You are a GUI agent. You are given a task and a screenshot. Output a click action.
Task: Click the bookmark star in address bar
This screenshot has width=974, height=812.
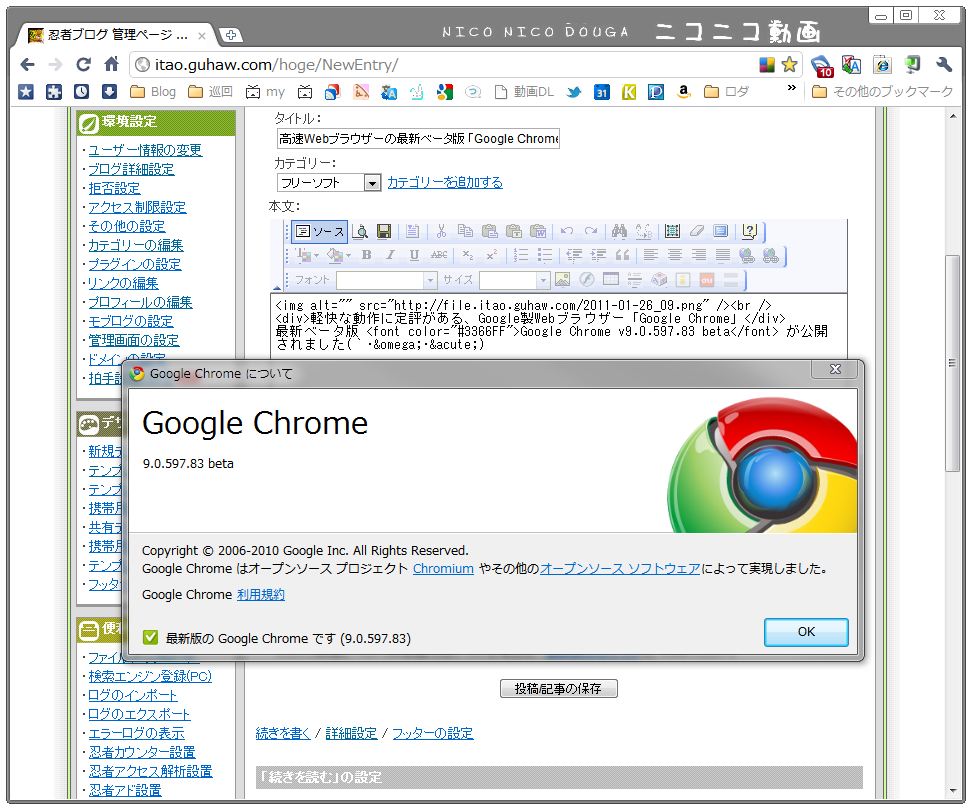[790, 65]
